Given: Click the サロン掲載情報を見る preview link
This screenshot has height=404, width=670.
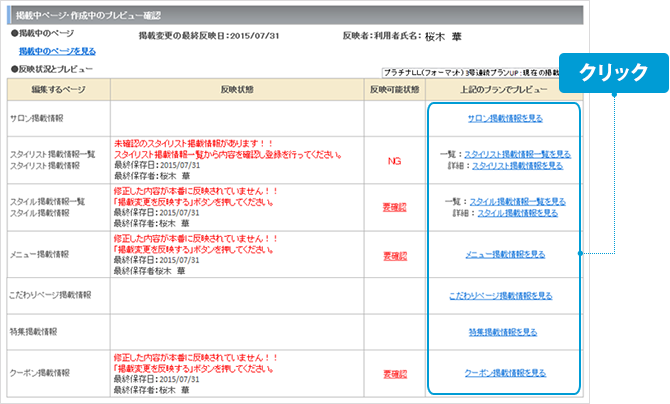Looking at the screenshot, I should (505, 118).
